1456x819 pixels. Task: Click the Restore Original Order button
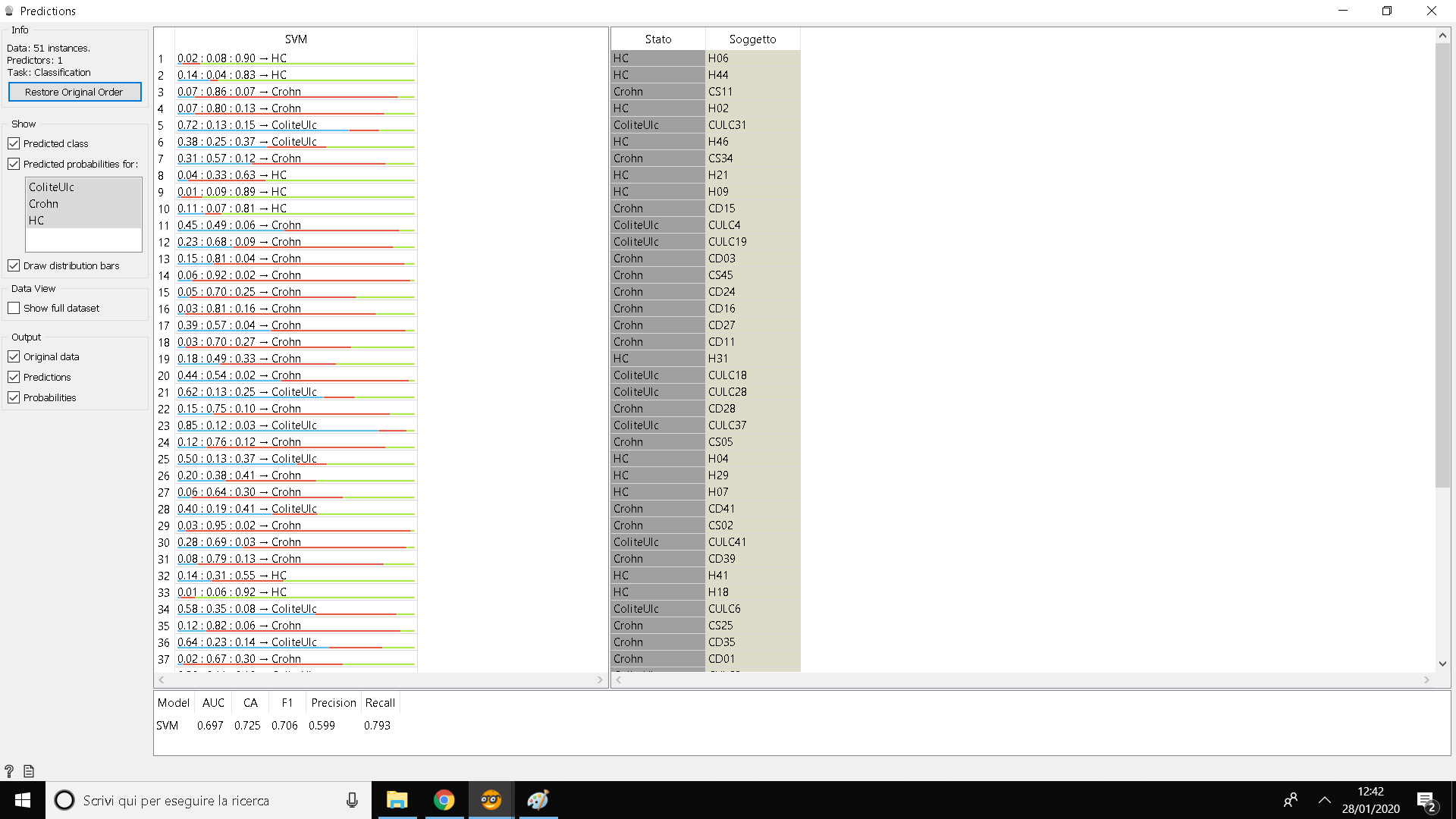click(x=74, y=92)
